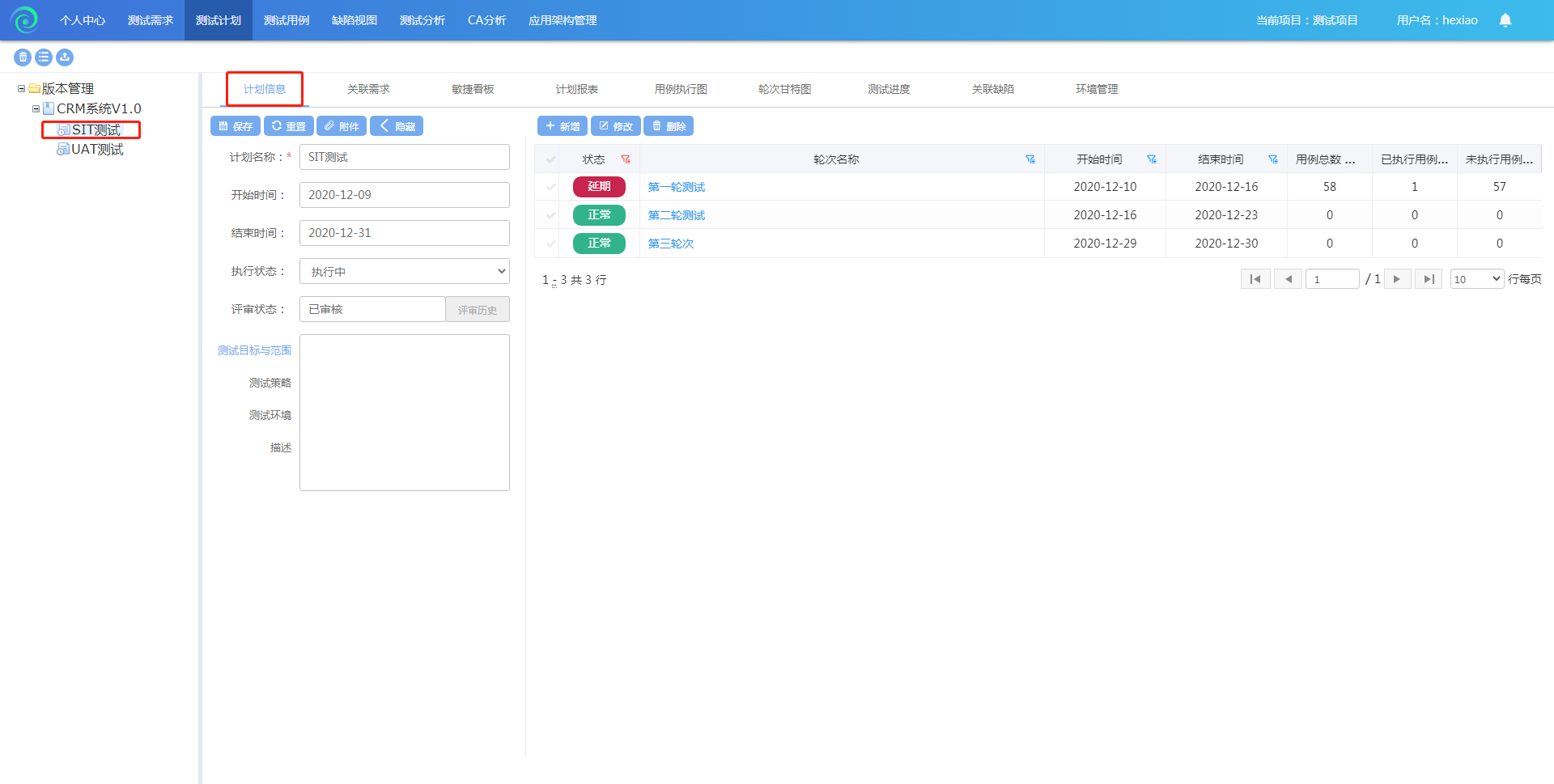
Task: Click 删除 to delete the round
Action: click(x=669, y=126)
